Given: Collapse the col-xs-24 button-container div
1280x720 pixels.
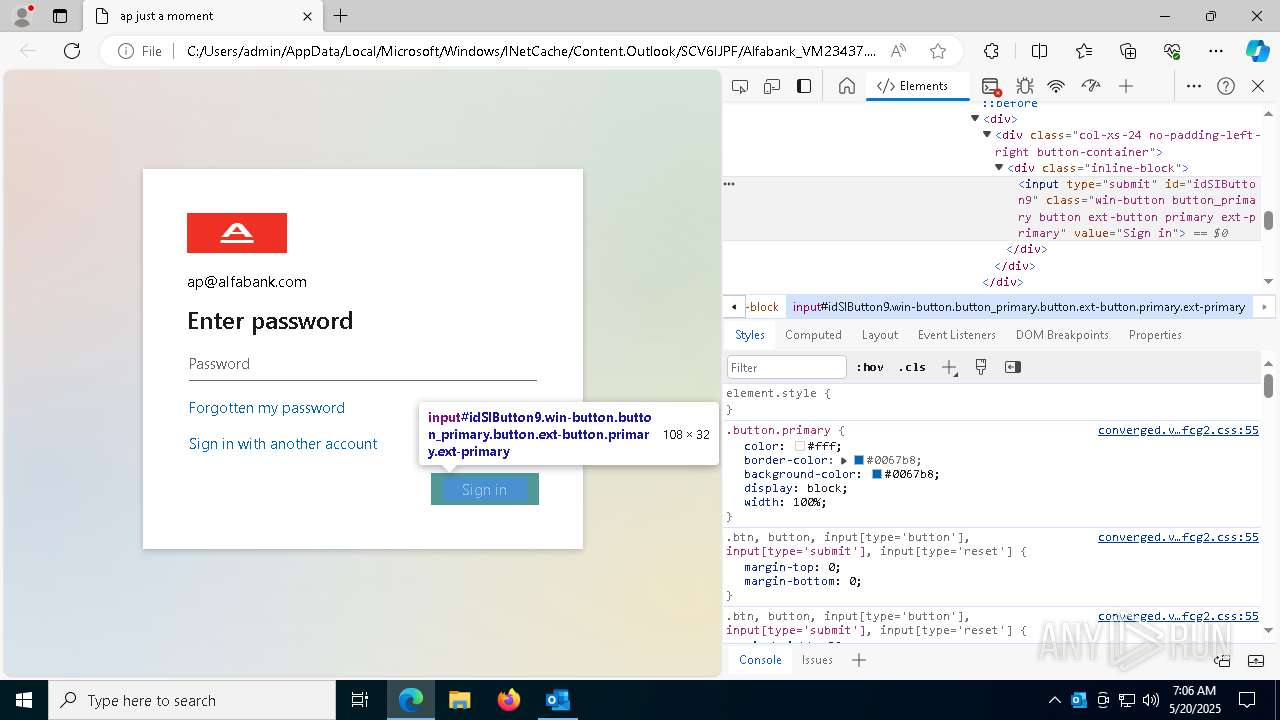Looking at the screenshot, I should pos(987,135).
